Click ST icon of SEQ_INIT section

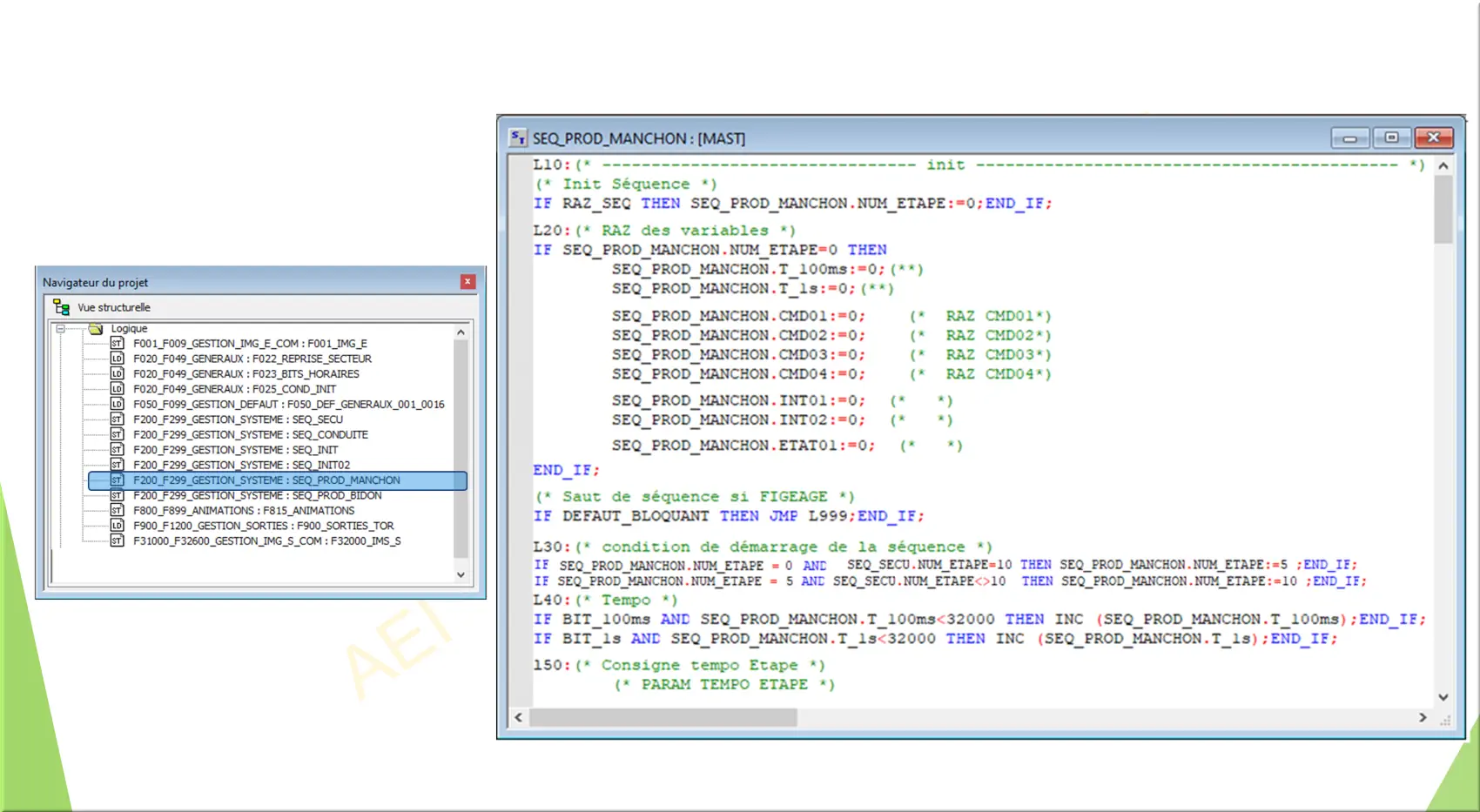click(x=117, y=450)
